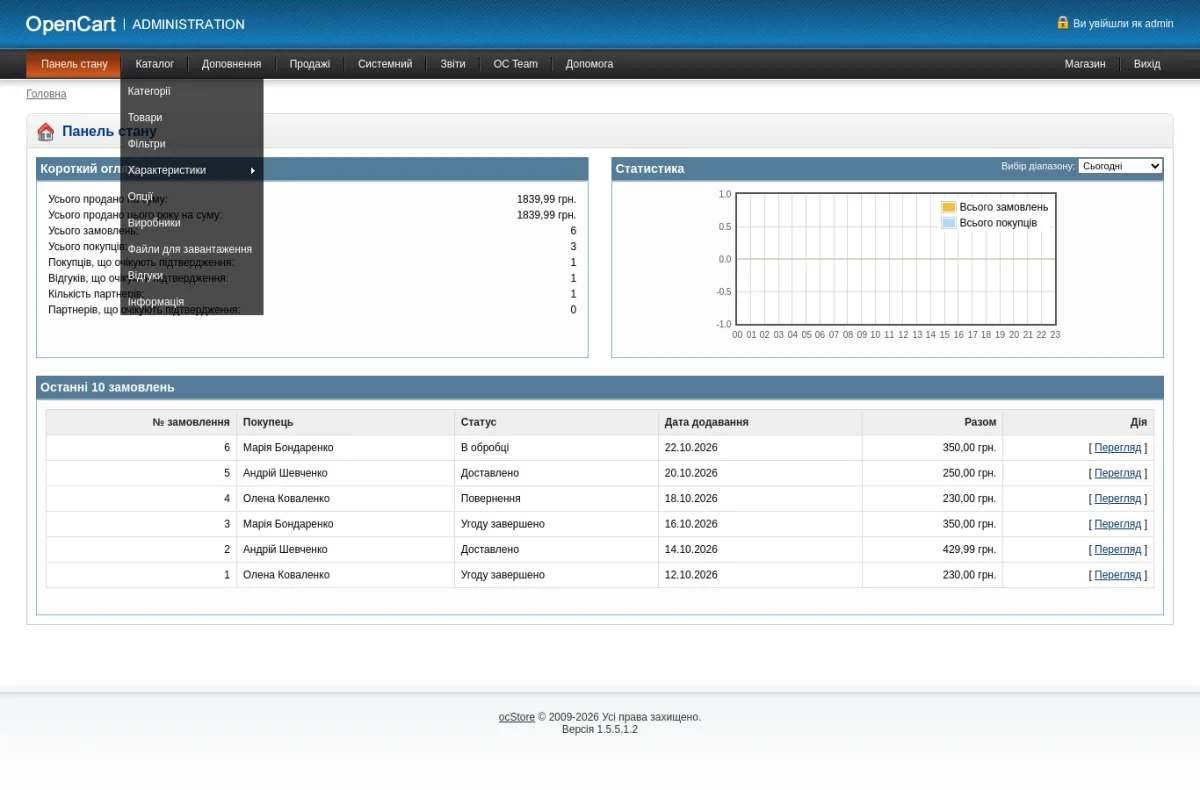
Task: Select Категорії in the Каталог menu
Action: [192, 91]
